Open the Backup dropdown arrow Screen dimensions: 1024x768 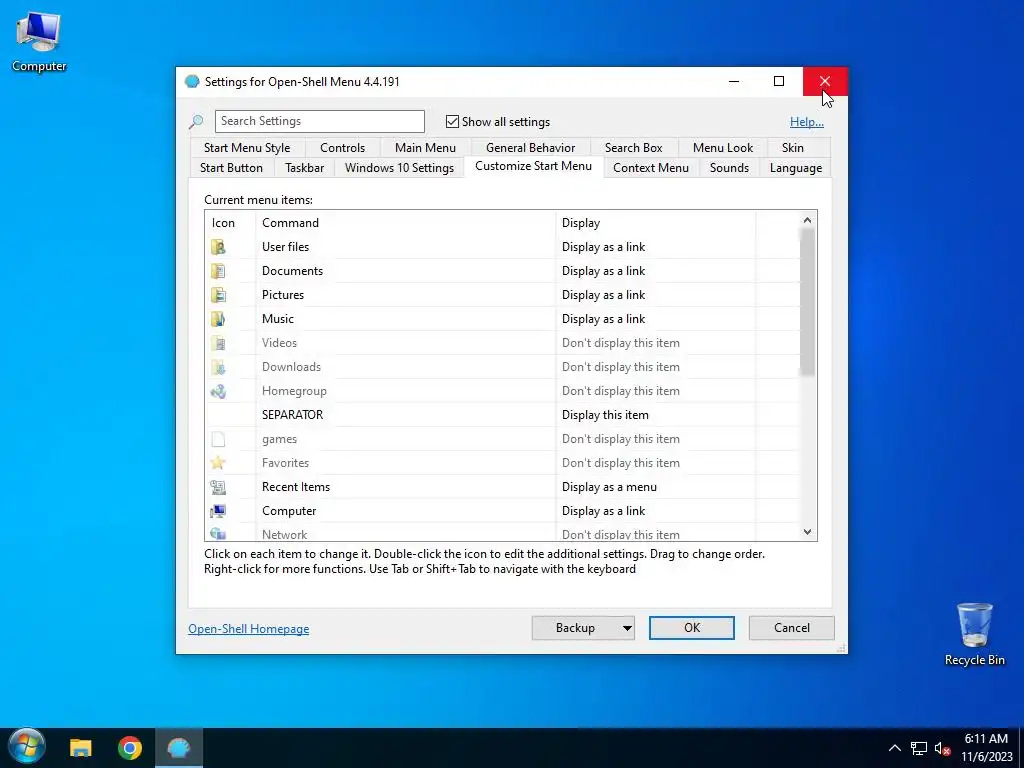[x=627, y=628]
